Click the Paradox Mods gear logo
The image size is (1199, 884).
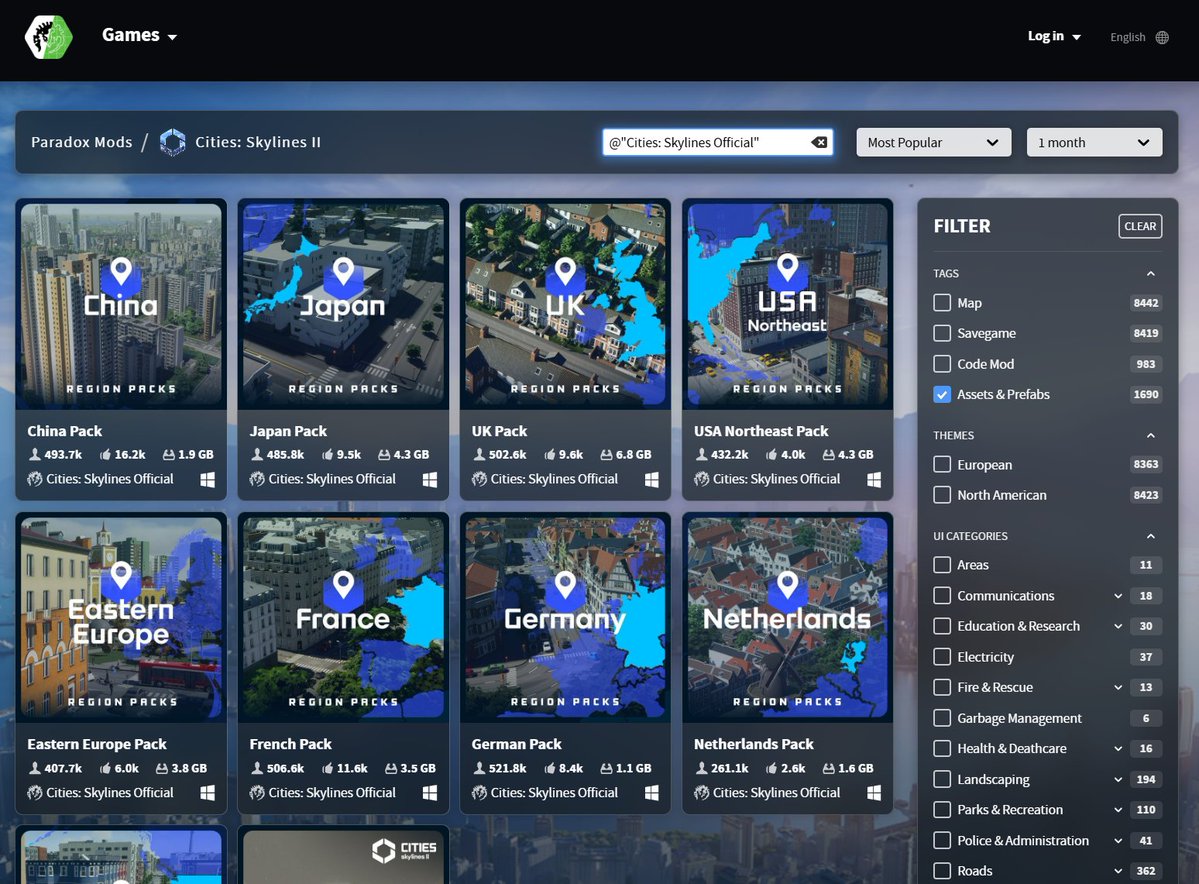click(x=47, y=37)
